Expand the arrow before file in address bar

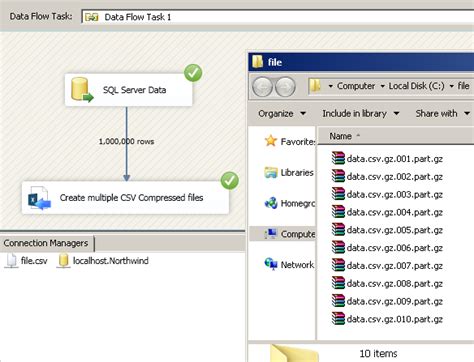pyautogui.click(x=451, y=86)
